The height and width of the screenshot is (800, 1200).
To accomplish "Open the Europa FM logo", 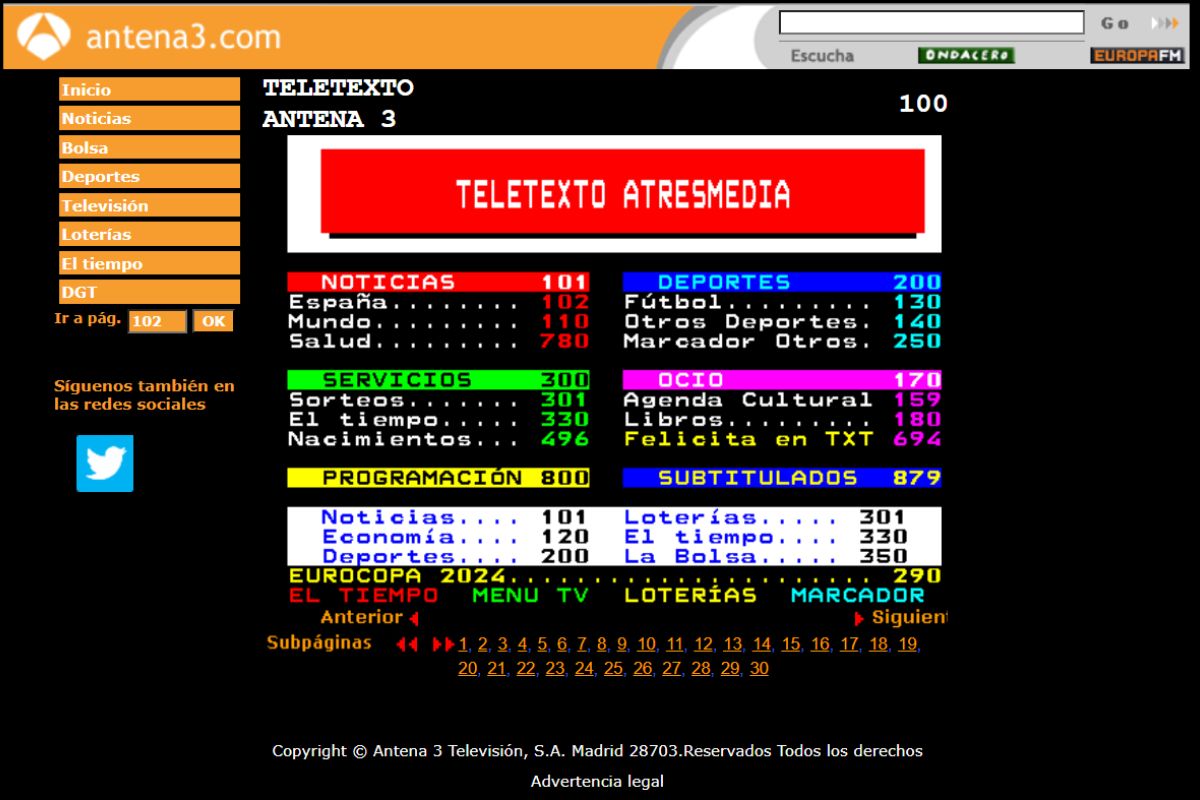I will 1137,55.
